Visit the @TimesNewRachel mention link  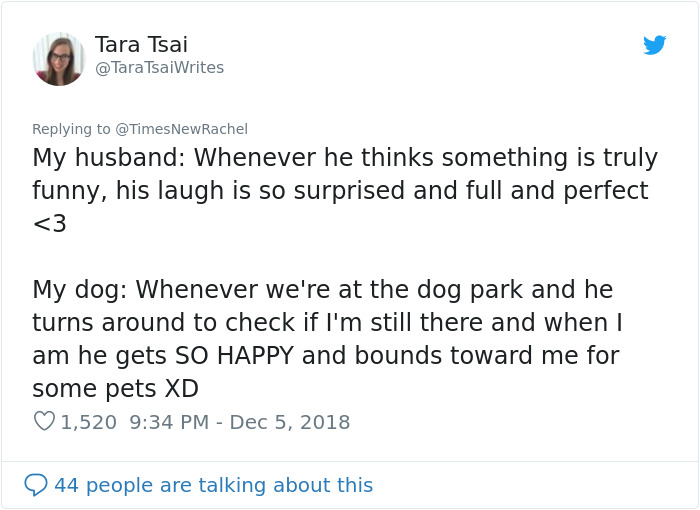click(181, 129)
